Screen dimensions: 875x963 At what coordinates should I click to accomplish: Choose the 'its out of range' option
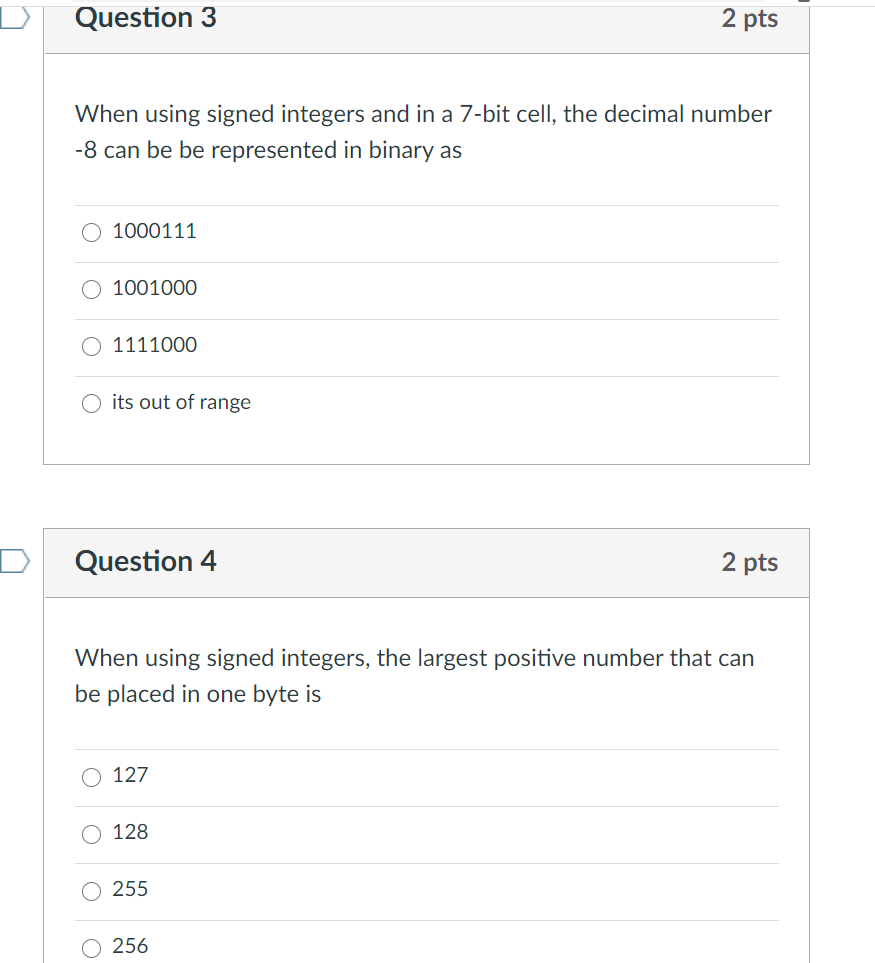[x=91, y=403]
